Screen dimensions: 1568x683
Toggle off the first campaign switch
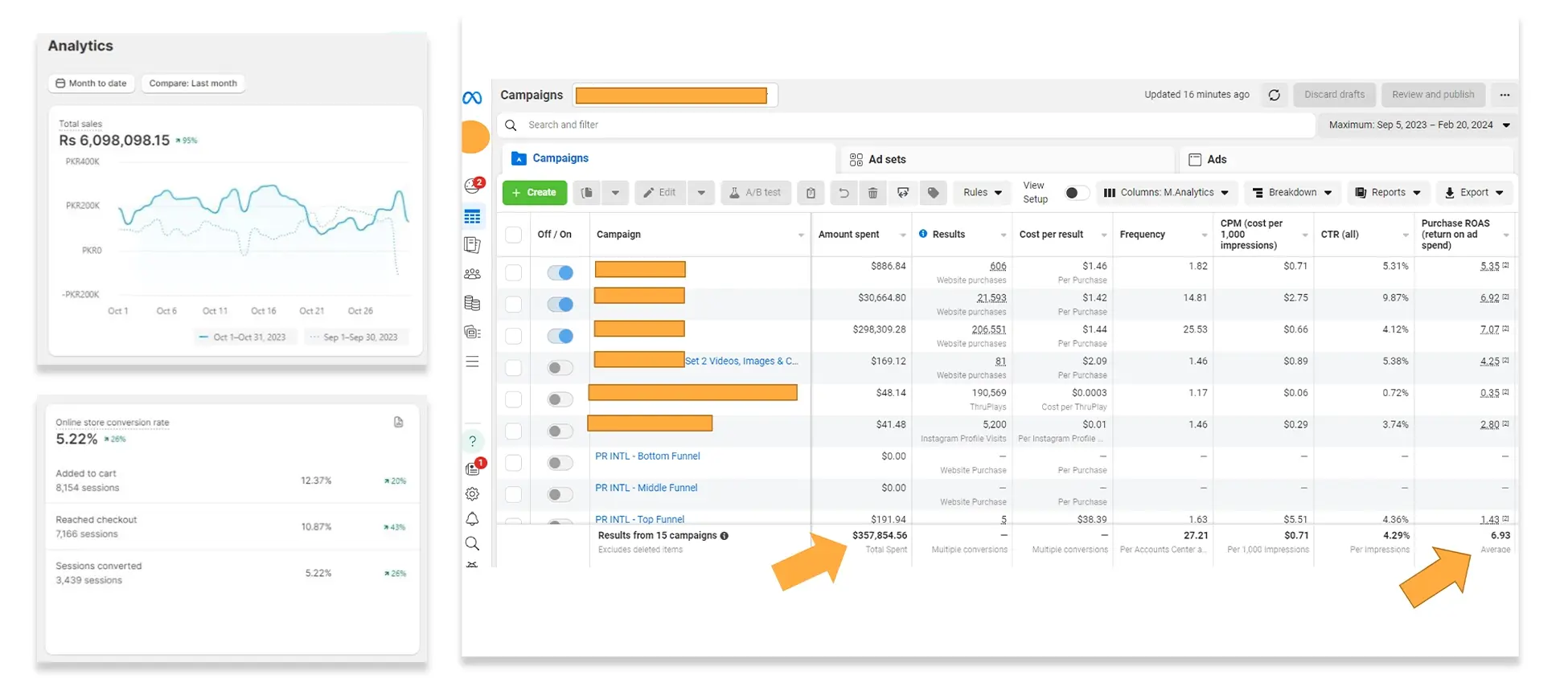(x=560, y=272)
